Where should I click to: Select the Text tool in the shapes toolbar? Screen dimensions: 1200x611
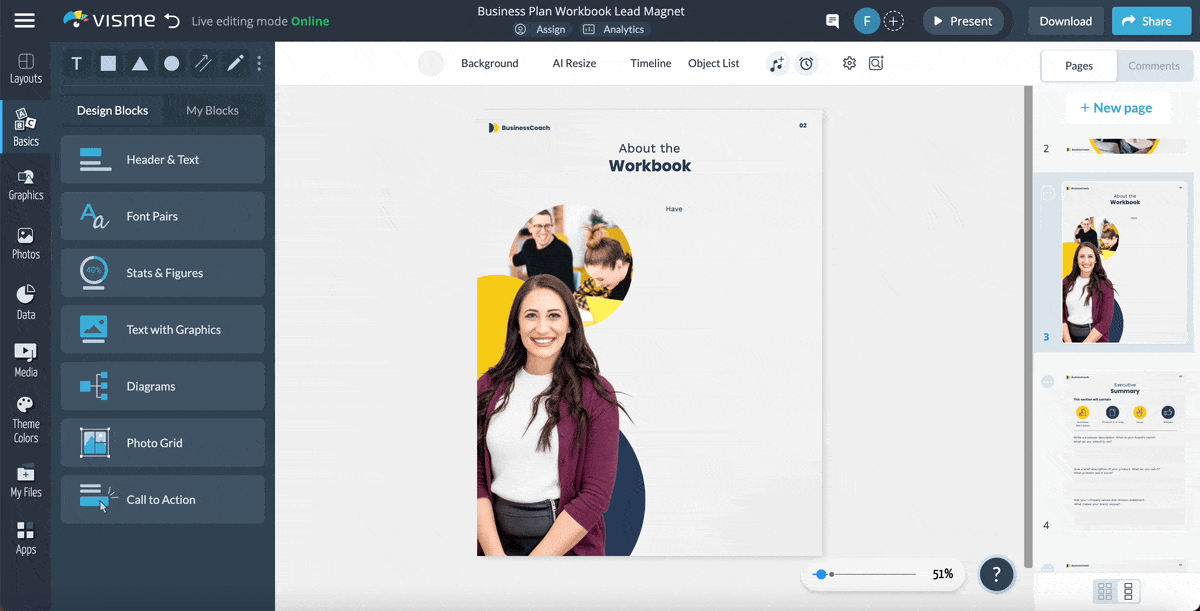pos(76,63)
